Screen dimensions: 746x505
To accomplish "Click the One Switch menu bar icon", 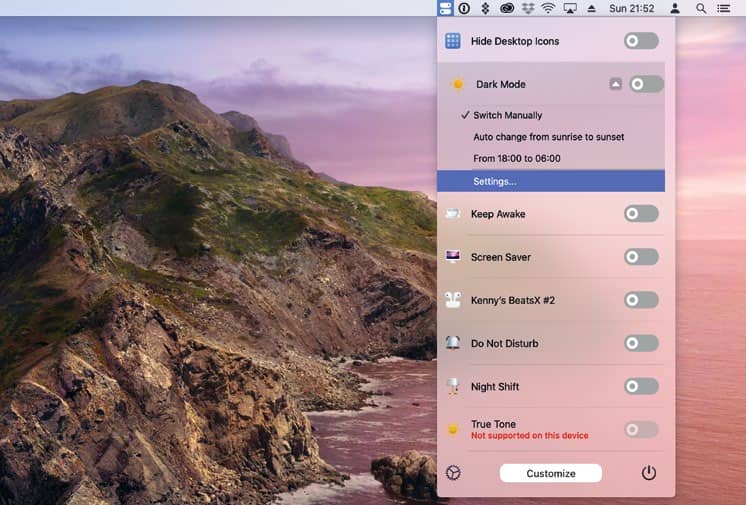I will pos(445,8).
